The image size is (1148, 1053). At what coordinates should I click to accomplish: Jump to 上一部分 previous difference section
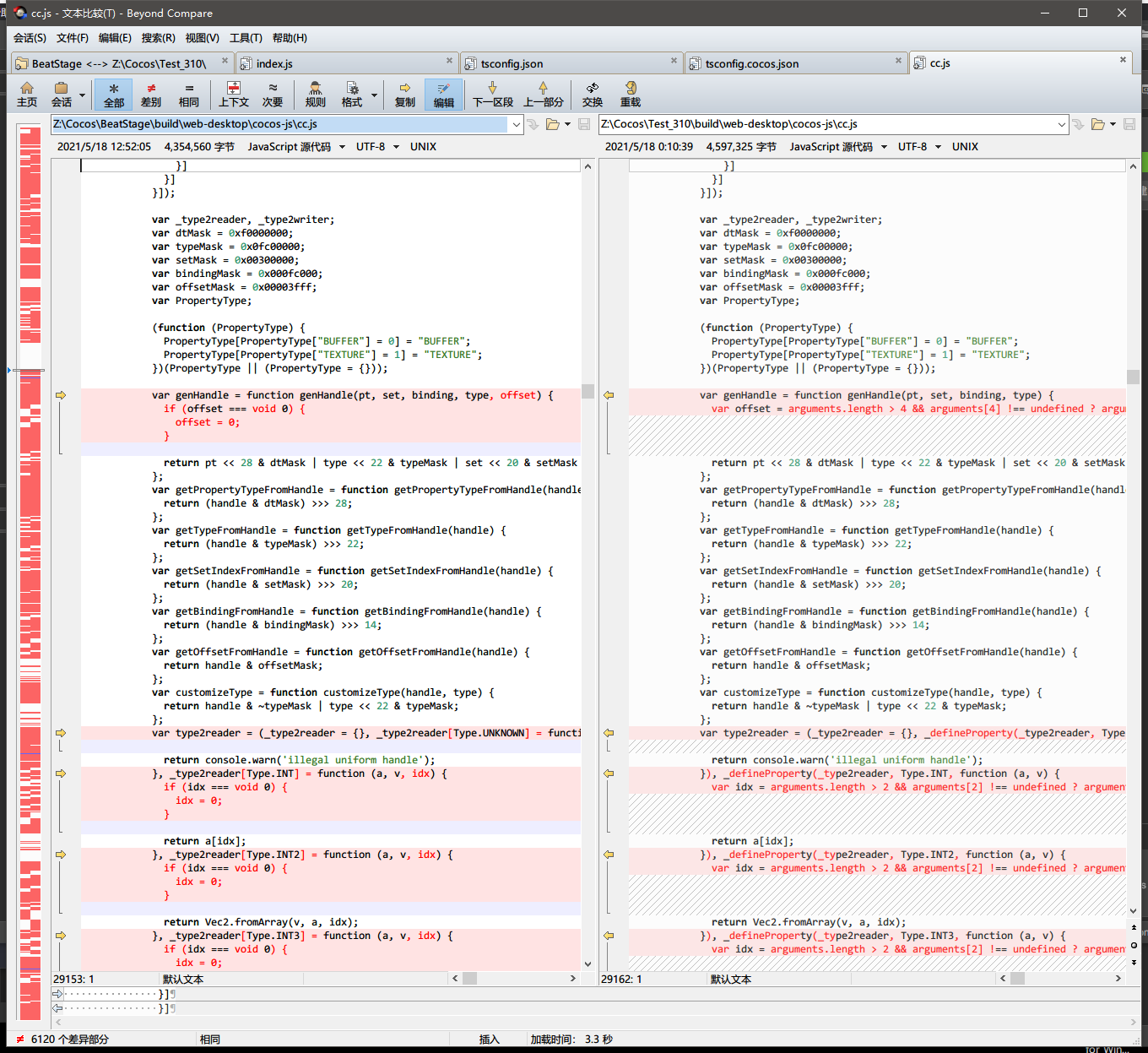544,94
